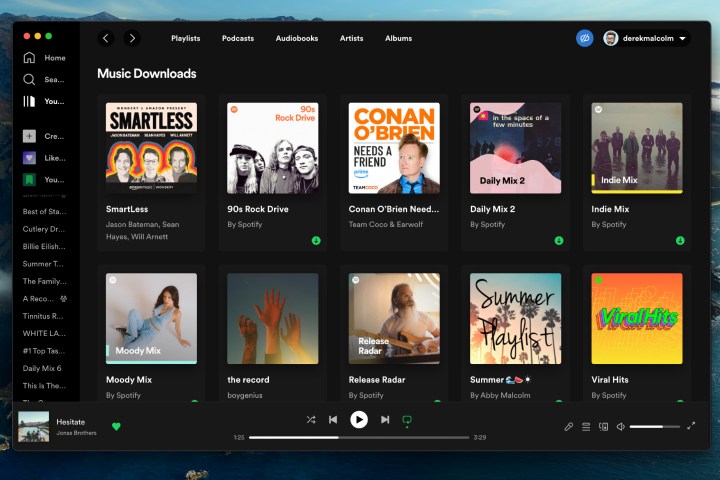The image size is (720, 480).
Task: Click the blue offline mode icon
Action: click(x=585, y=38)
